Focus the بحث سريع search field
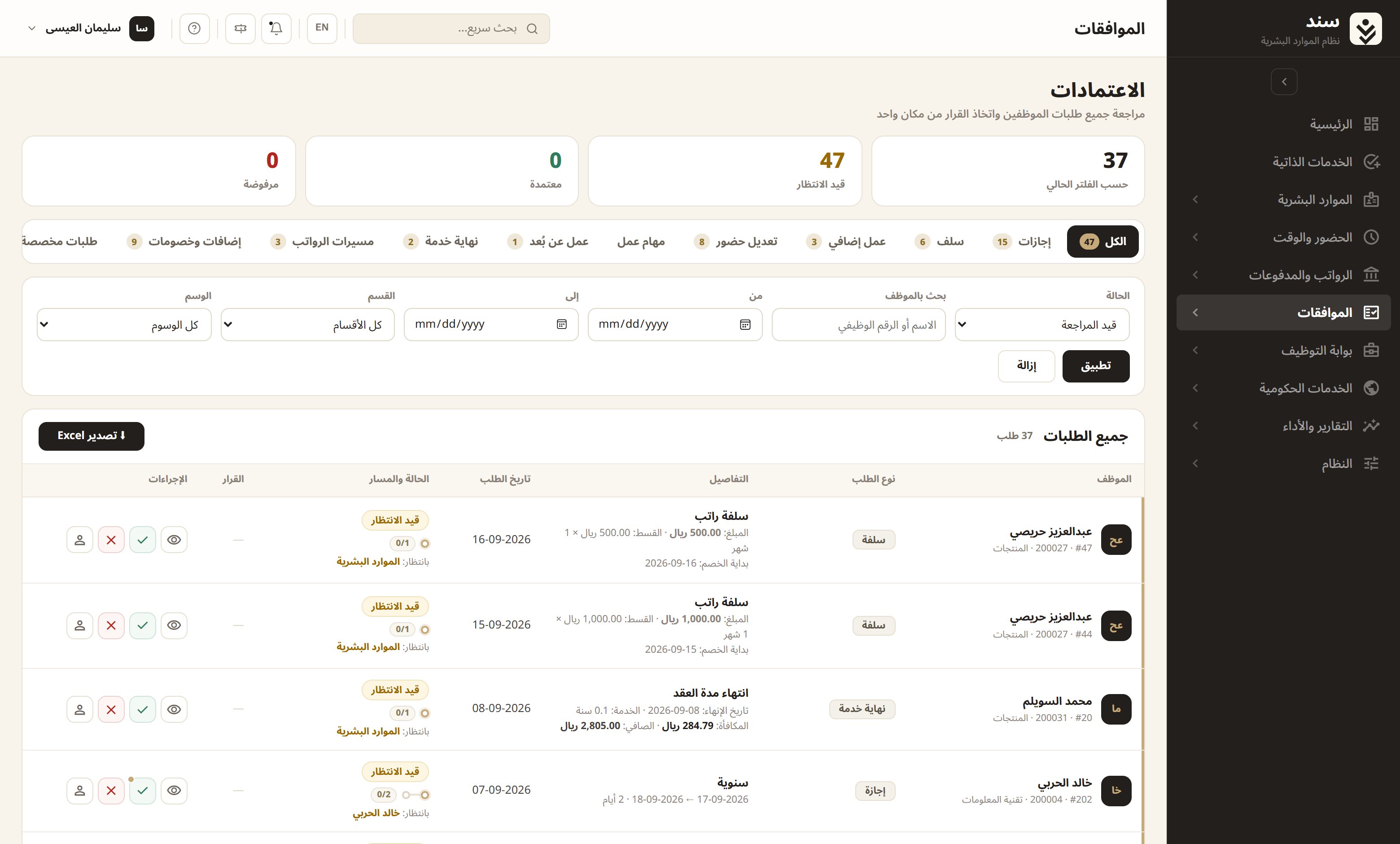 [451, 28]
